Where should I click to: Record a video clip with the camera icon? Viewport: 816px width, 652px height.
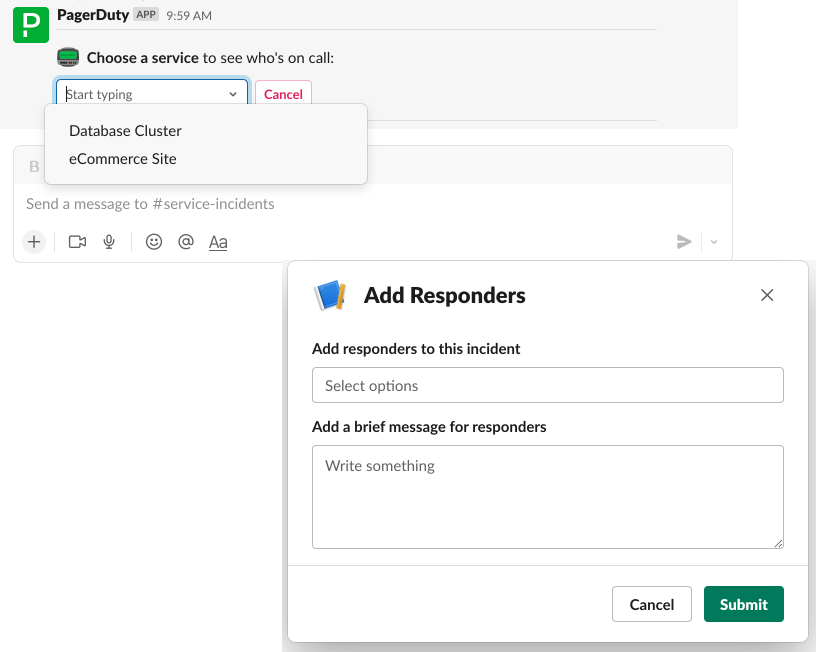(78, 241)
